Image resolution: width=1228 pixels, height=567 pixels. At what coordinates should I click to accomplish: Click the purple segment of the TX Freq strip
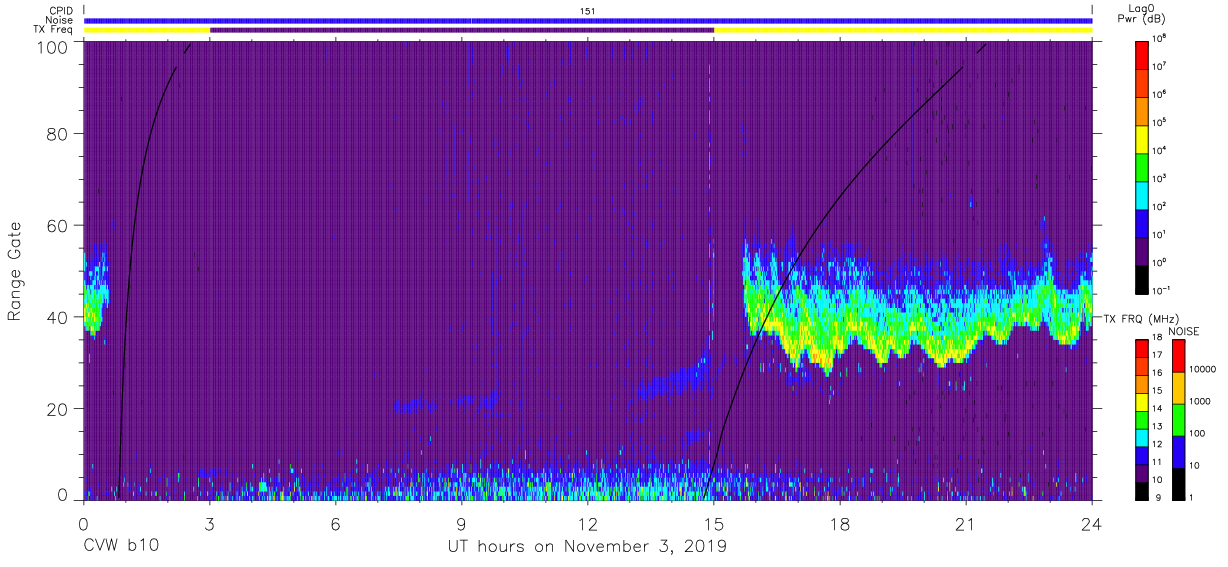point(462,30)
